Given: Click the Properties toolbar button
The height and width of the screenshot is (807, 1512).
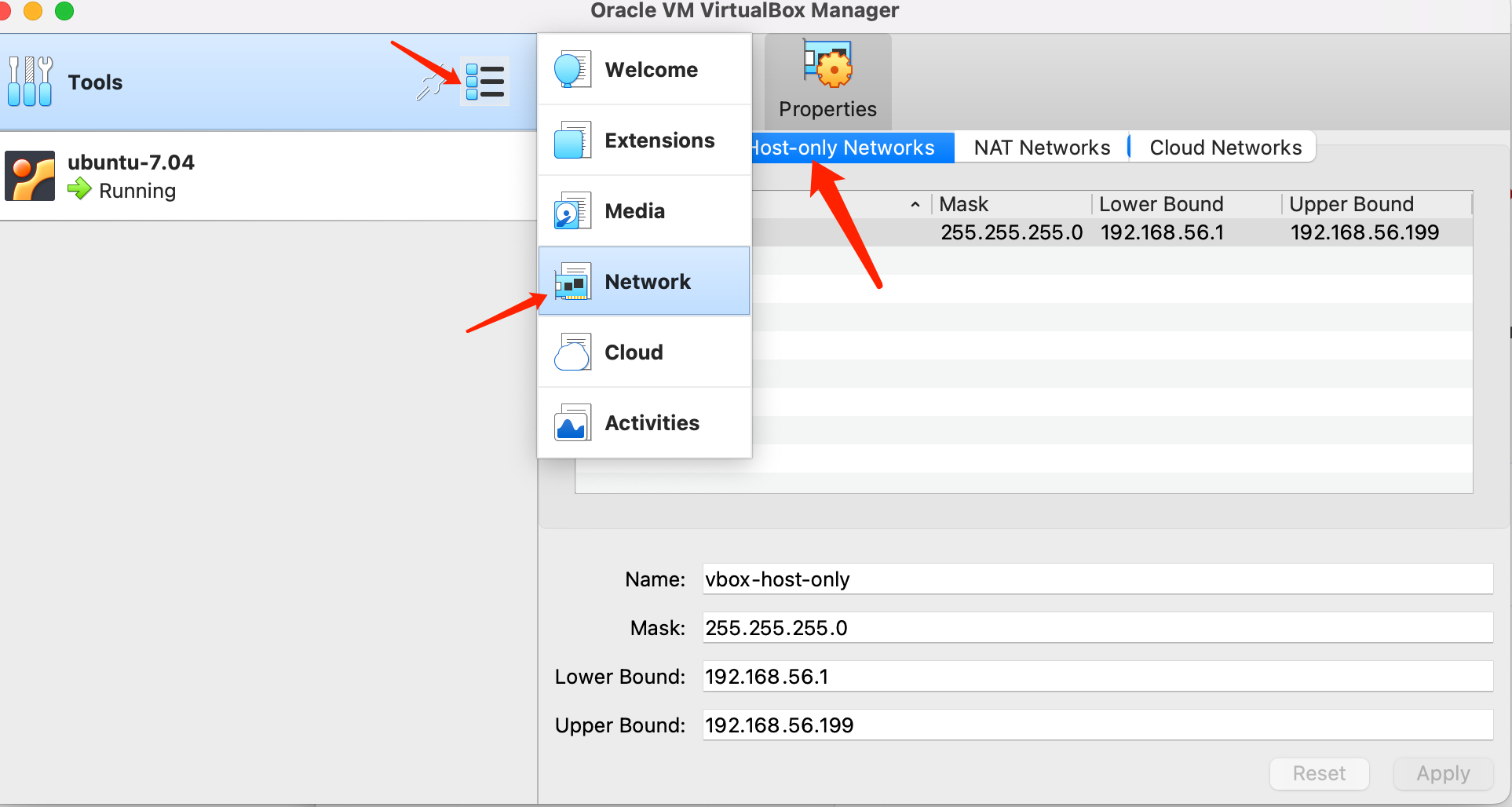Looking at the screenshot, I should click(827, 82).
